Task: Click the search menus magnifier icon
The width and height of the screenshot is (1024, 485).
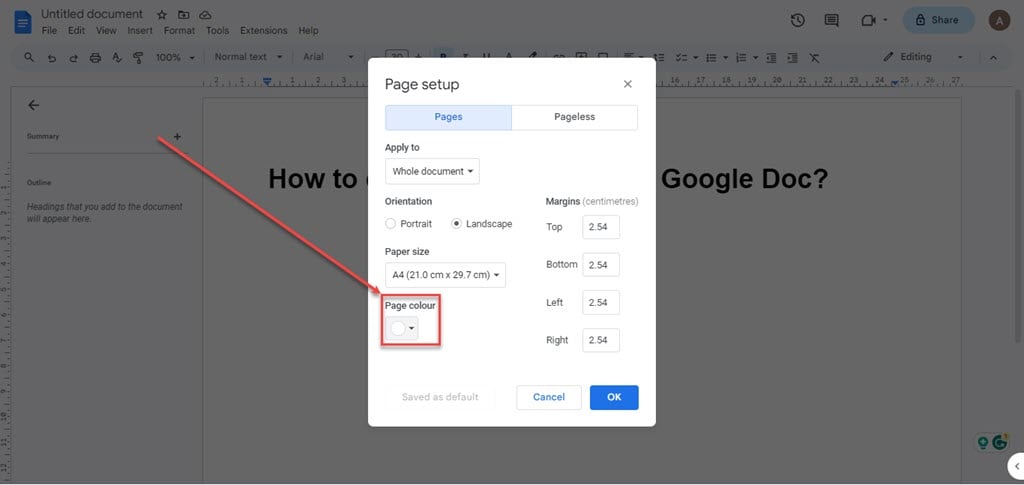Action: click(29, 57)
